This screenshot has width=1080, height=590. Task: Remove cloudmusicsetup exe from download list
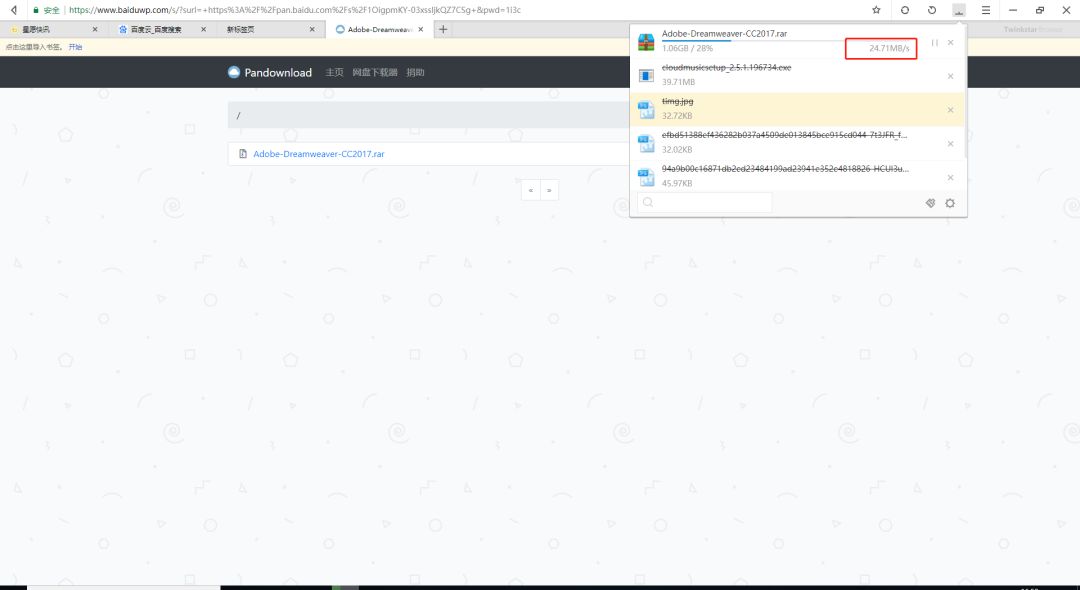[950, 77]
